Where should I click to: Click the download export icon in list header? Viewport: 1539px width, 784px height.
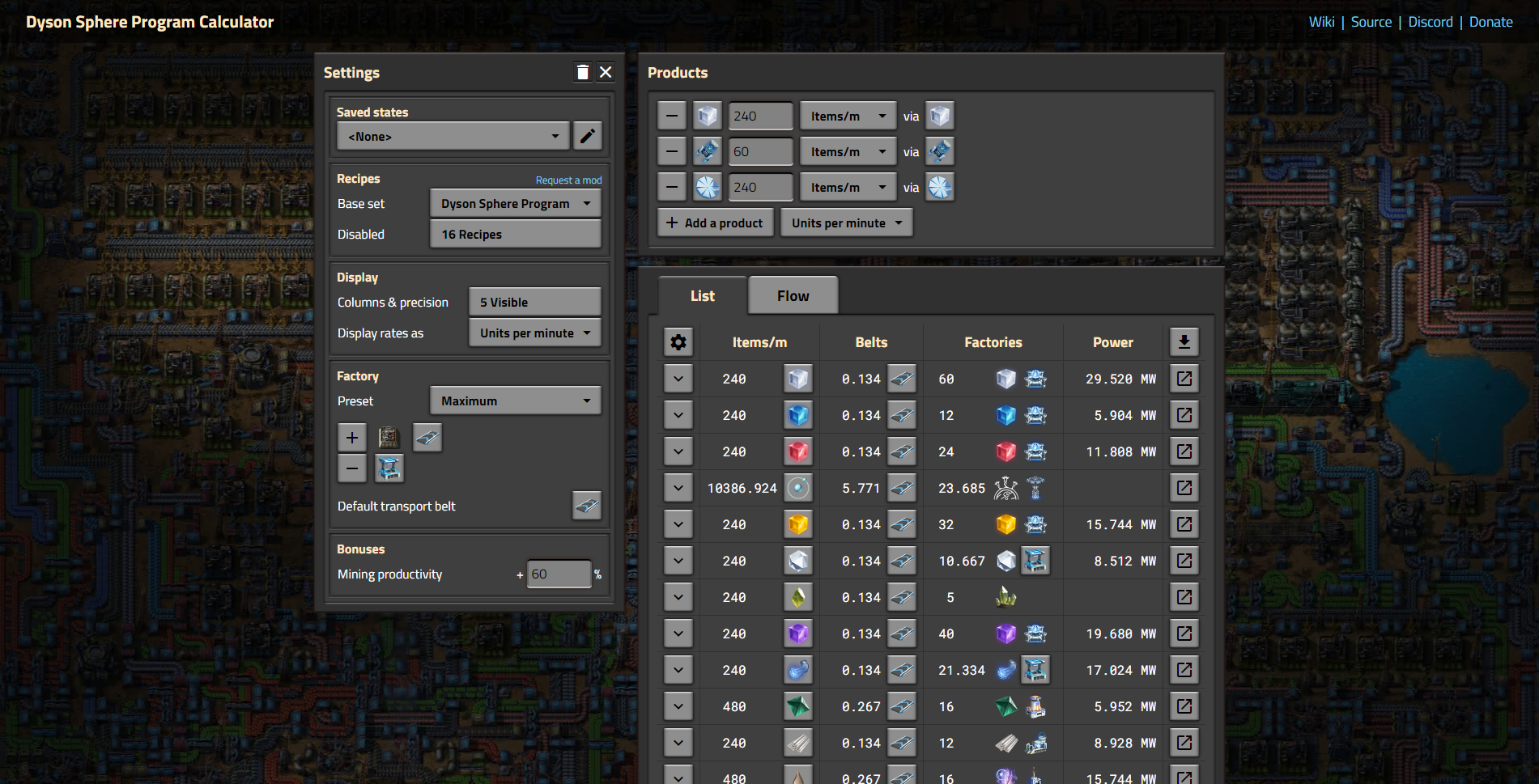pos(1184,341)
